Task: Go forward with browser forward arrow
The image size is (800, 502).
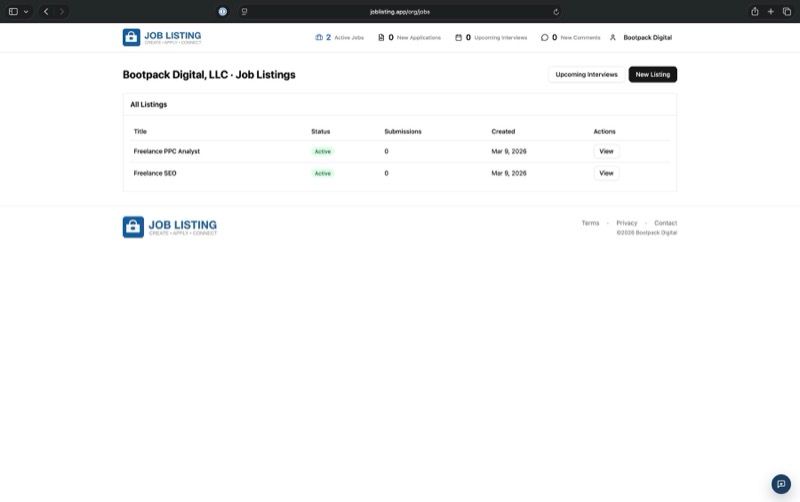Action: 62,11
